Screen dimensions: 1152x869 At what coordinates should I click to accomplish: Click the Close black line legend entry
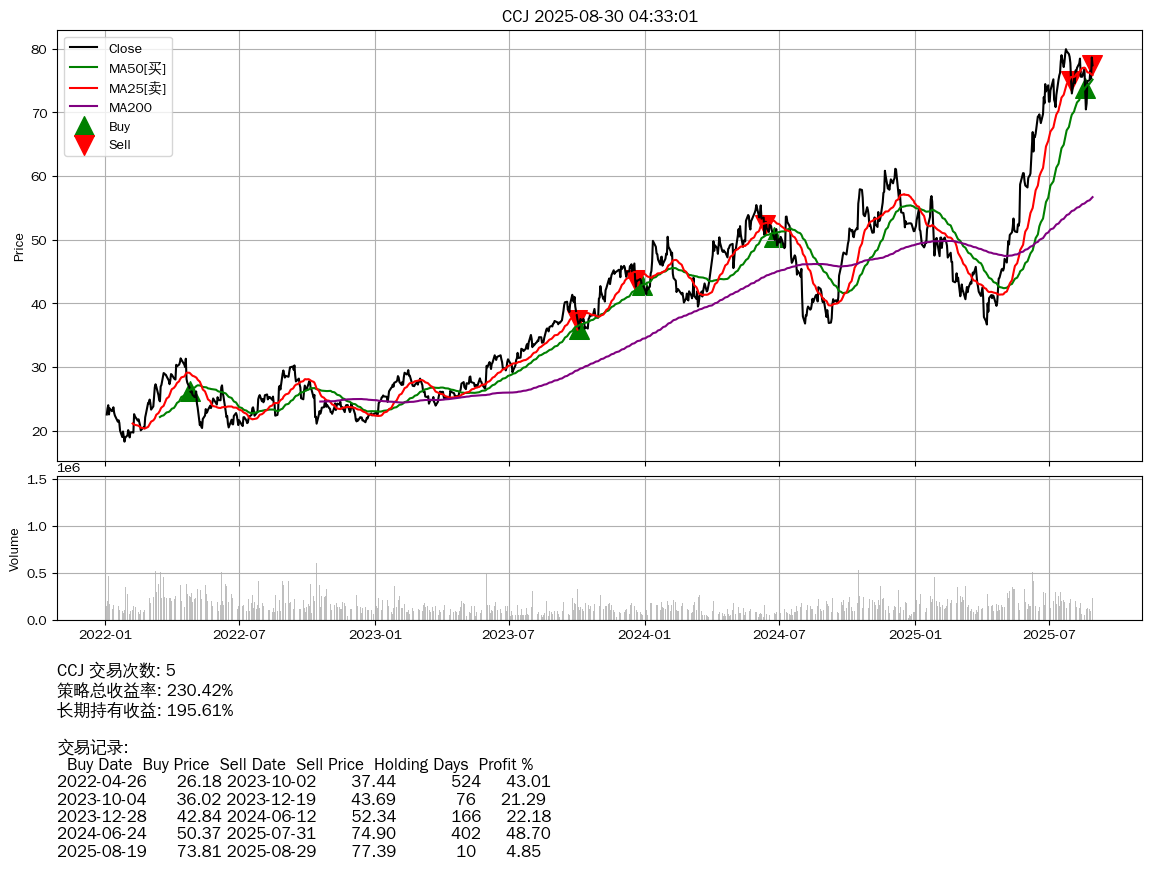125,49
